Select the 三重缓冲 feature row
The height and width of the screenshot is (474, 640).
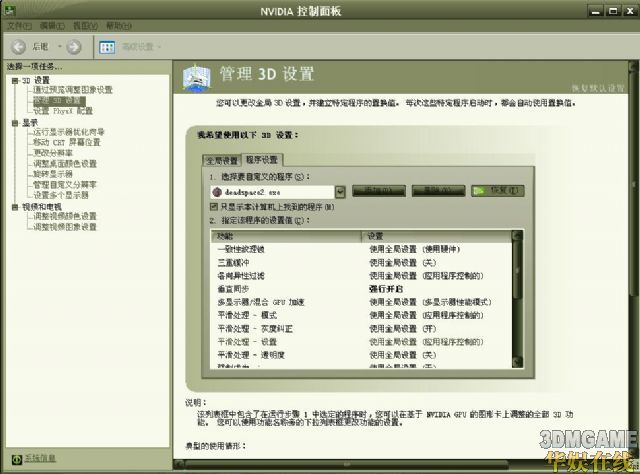point(361,263)
